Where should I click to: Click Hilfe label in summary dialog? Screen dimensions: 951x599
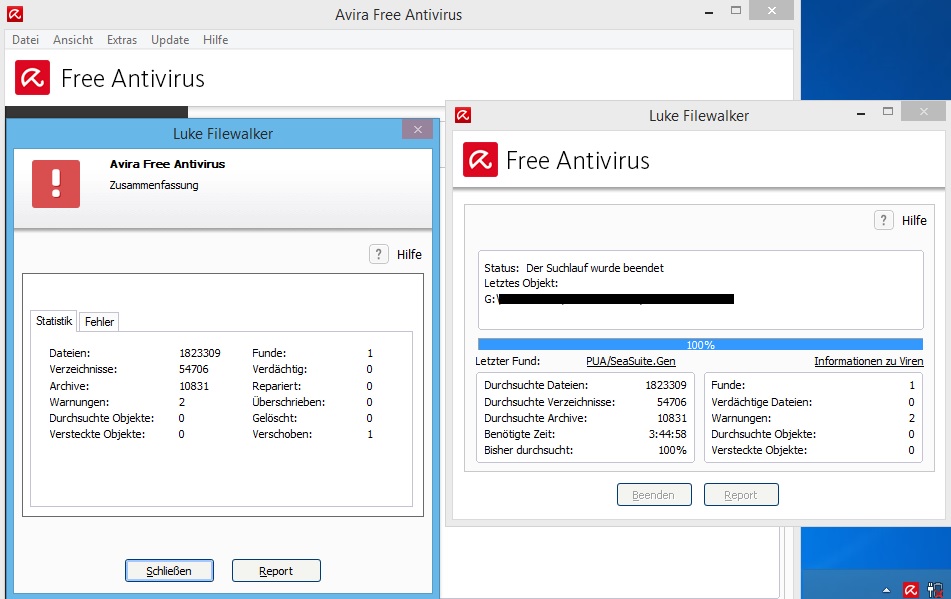[x=409, y=255]
